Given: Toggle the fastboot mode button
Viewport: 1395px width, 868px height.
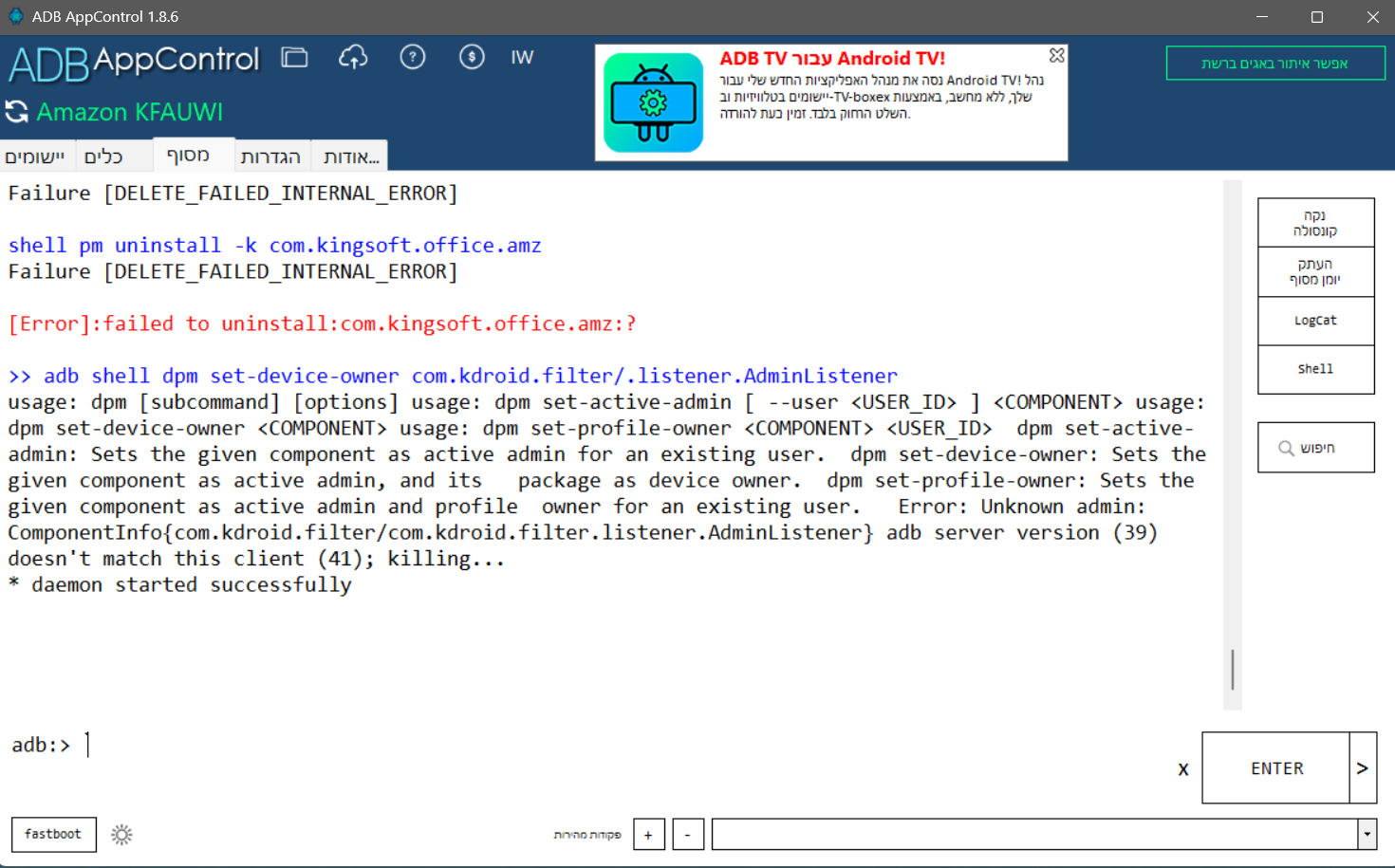Looking at the screenshot, I should click(x=53, y=835).
